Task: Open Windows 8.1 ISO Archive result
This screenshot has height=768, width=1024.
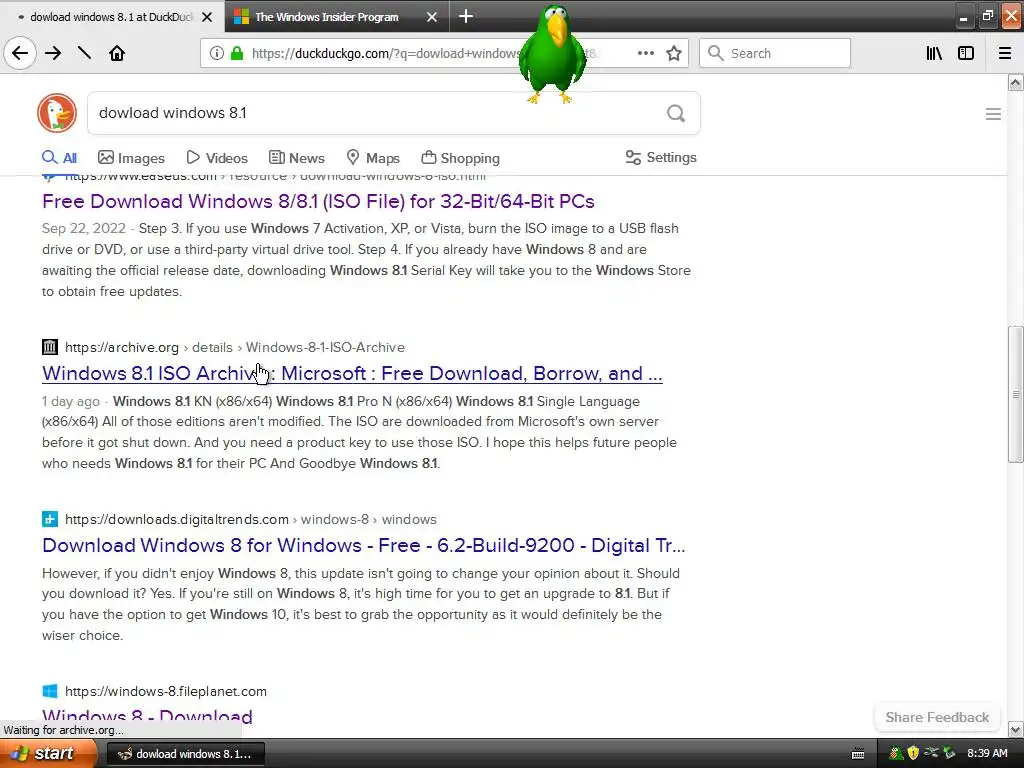Action: [x=352, y=373]
